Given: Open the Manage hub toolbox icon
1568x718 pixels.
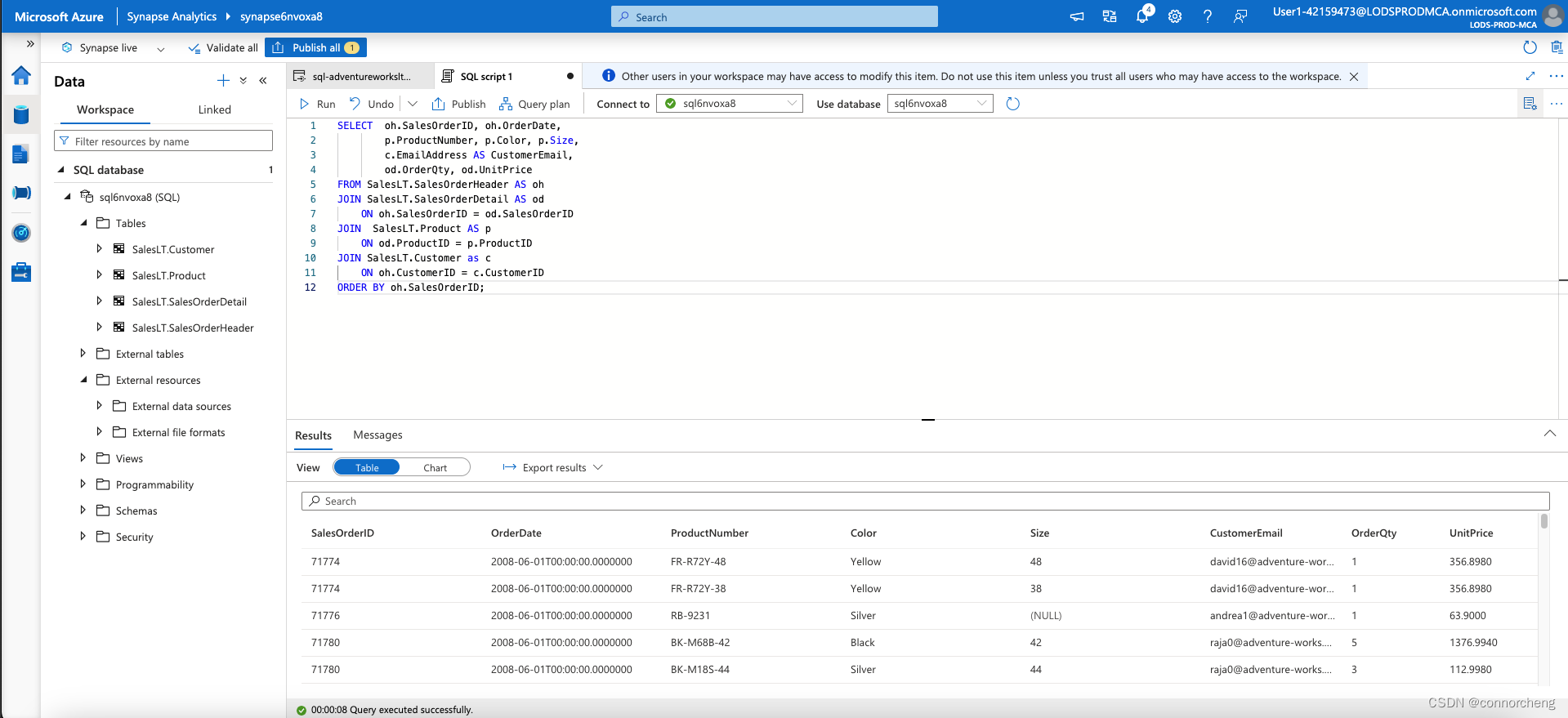Looking at the screenshot, I should 21,272.
